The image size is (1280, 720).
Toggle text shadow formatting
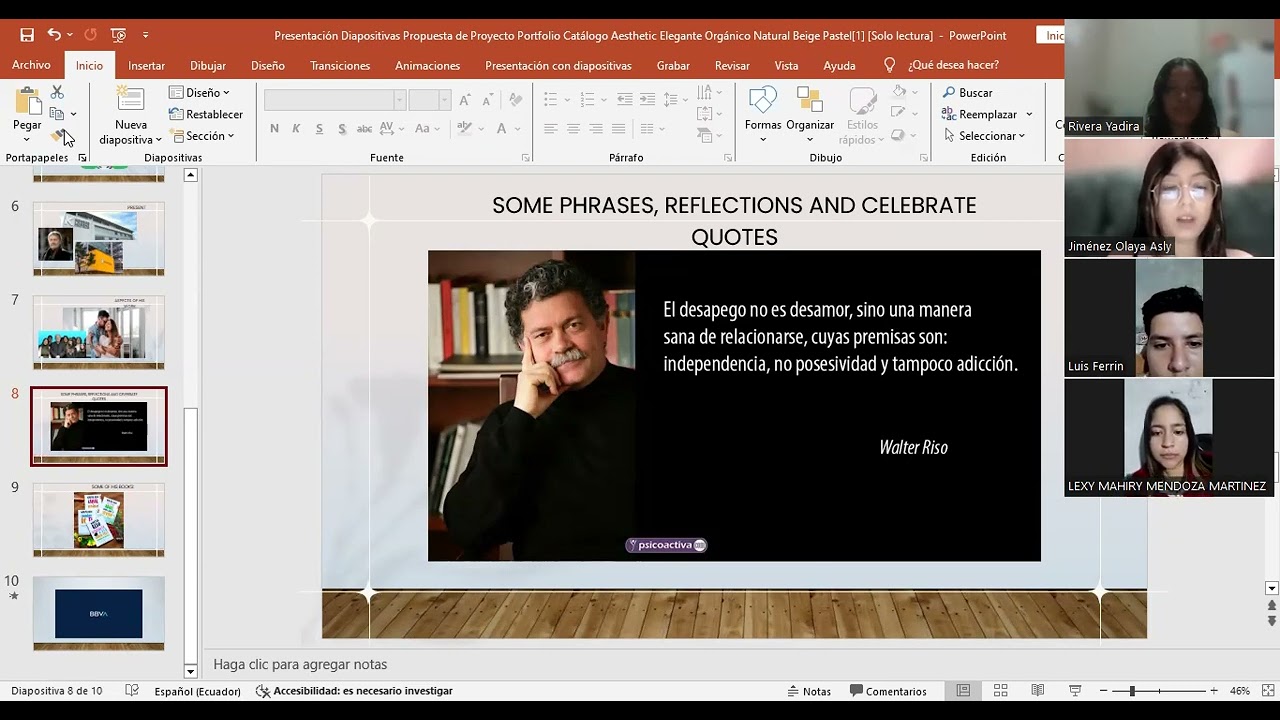click(x=342, y=128)
